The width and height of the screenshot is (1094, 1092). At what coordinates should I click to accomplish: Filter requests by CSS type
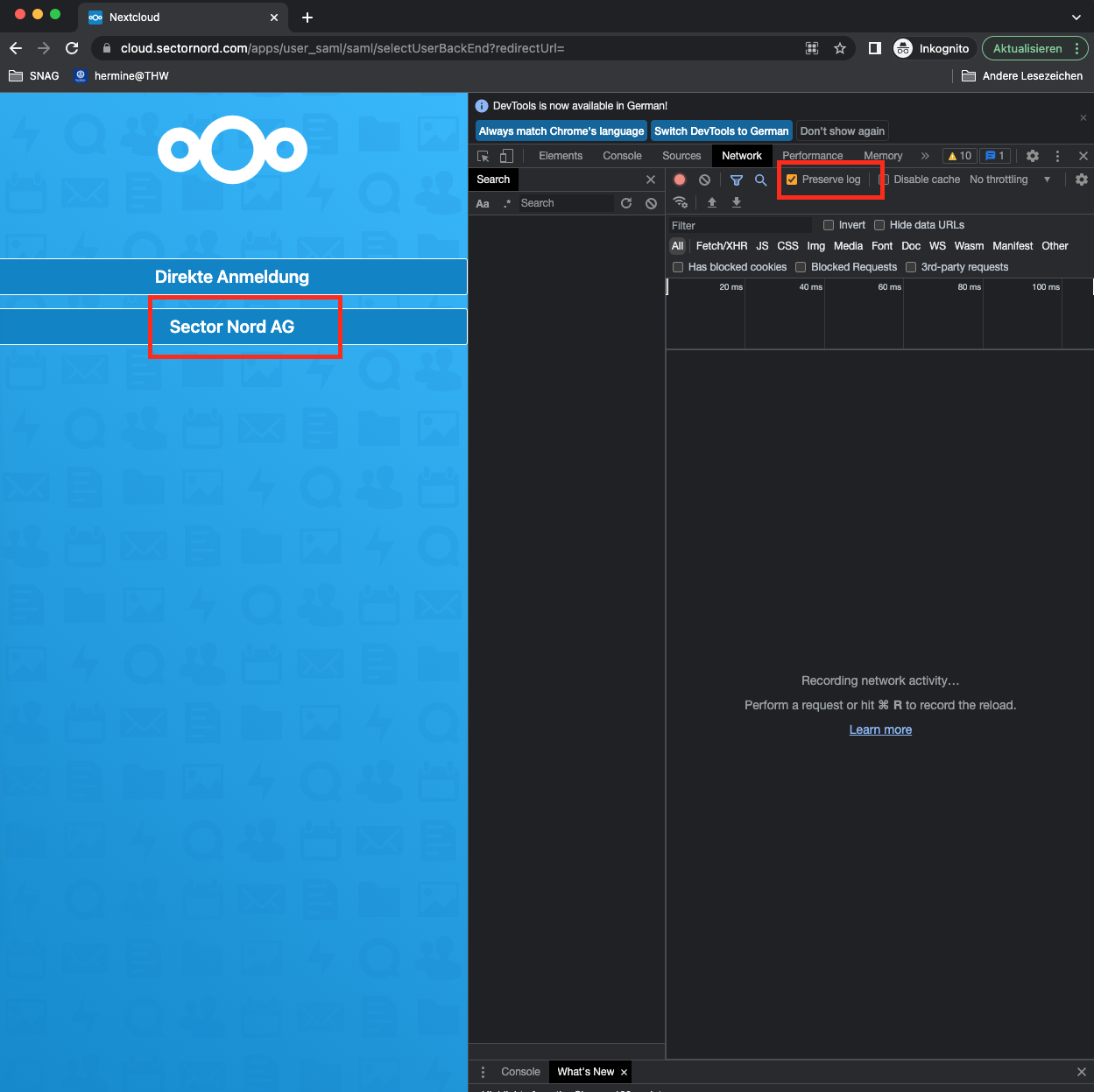tap(787, 246)
